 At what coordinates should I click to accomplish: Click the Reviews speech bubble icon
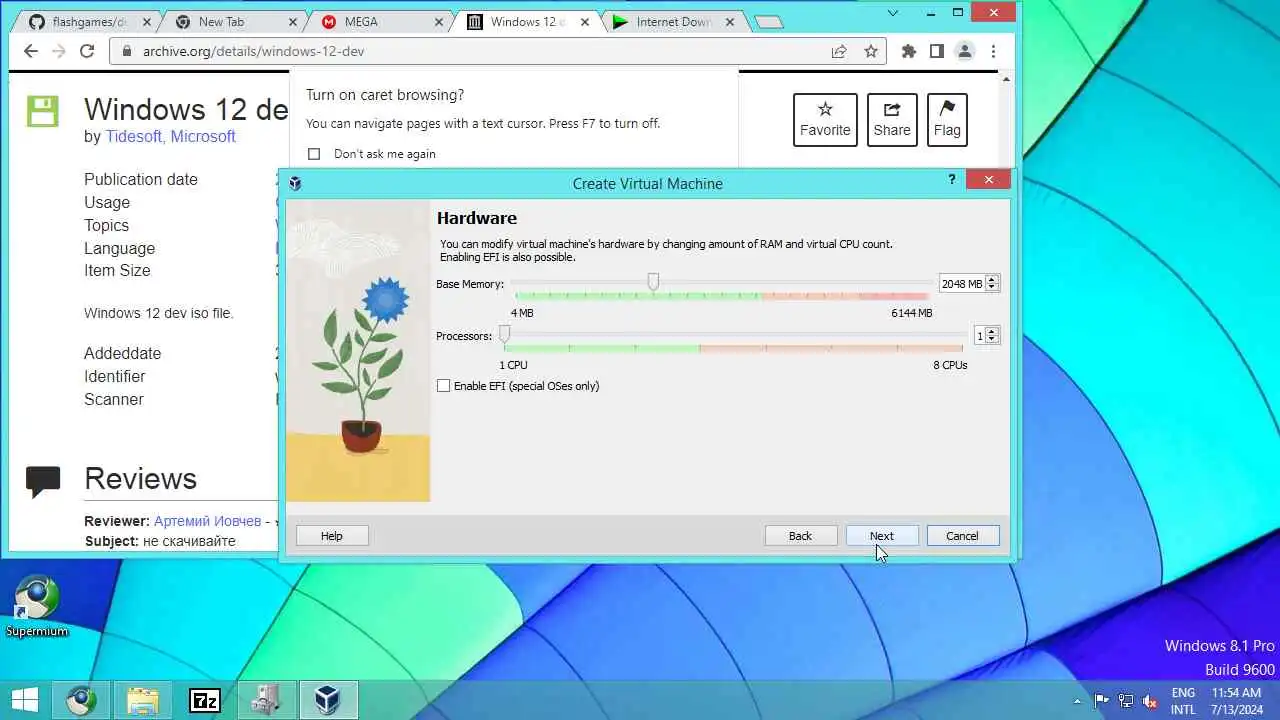pos(43,481)
